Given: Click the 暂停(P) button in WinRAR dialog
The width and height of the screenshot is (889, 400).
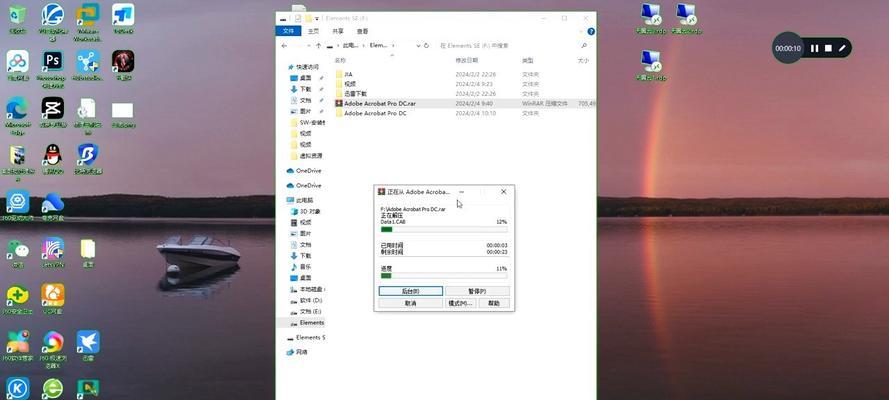Looking at the screenshot, I should tap(477, 291).
